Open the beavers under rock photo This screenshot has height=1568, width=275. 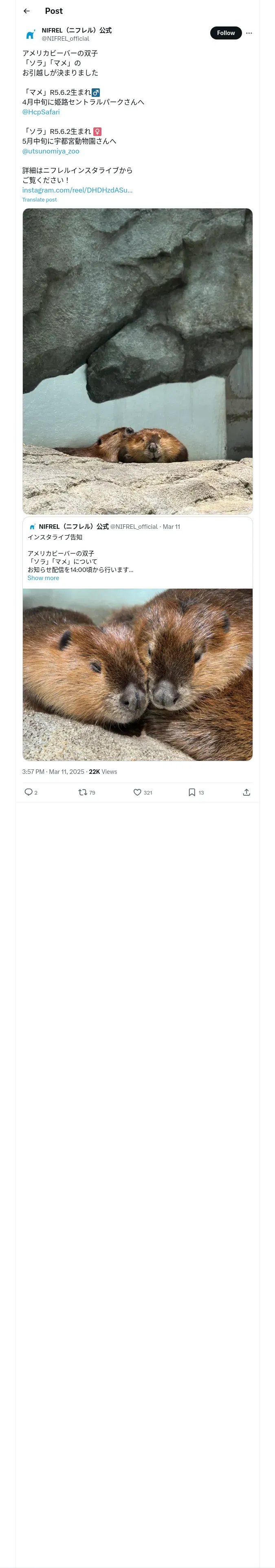137,361
